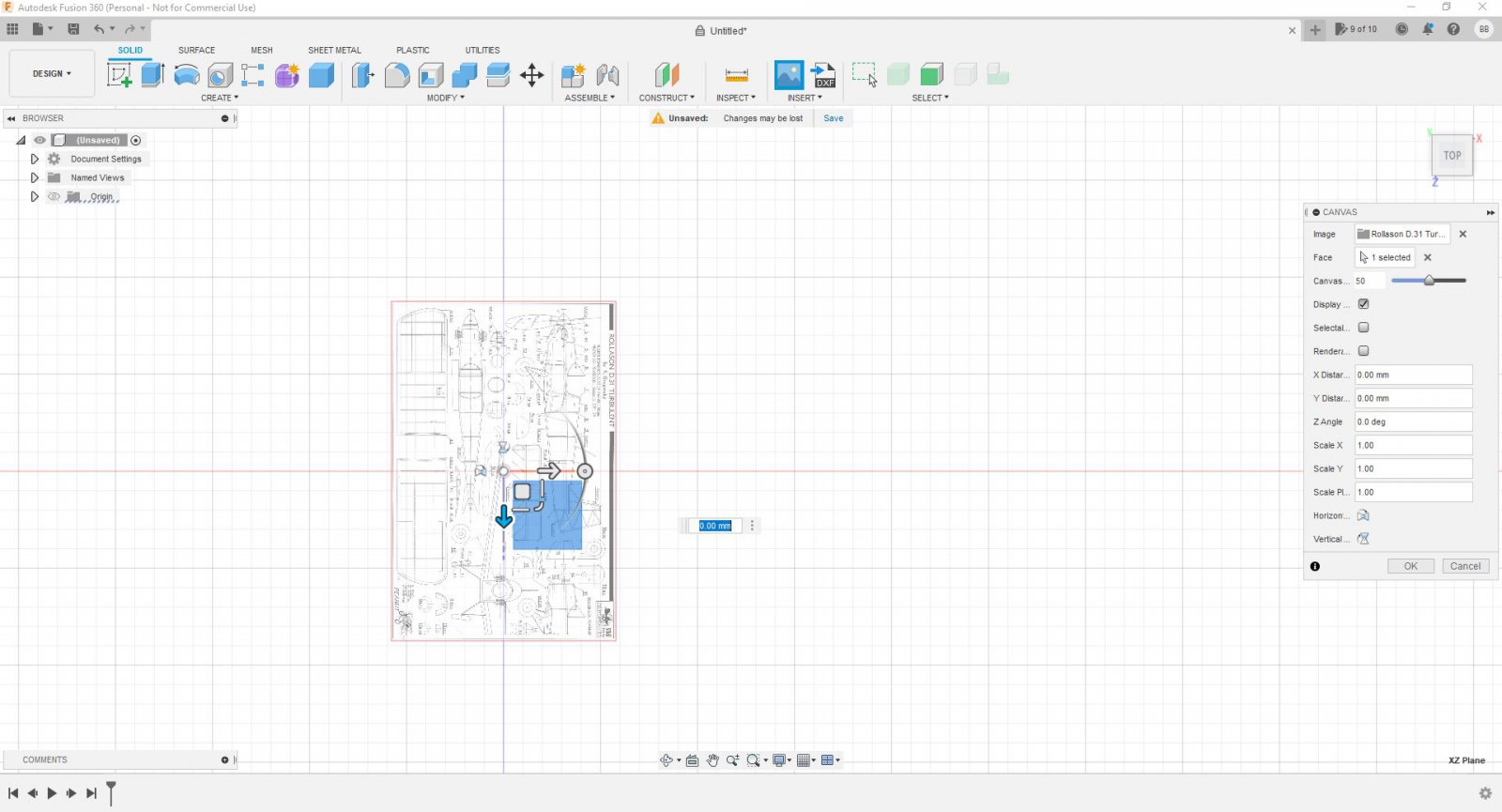Switch to the SHEET METAL tab
Screen dimensions: 1502x812
coord(334,50)
